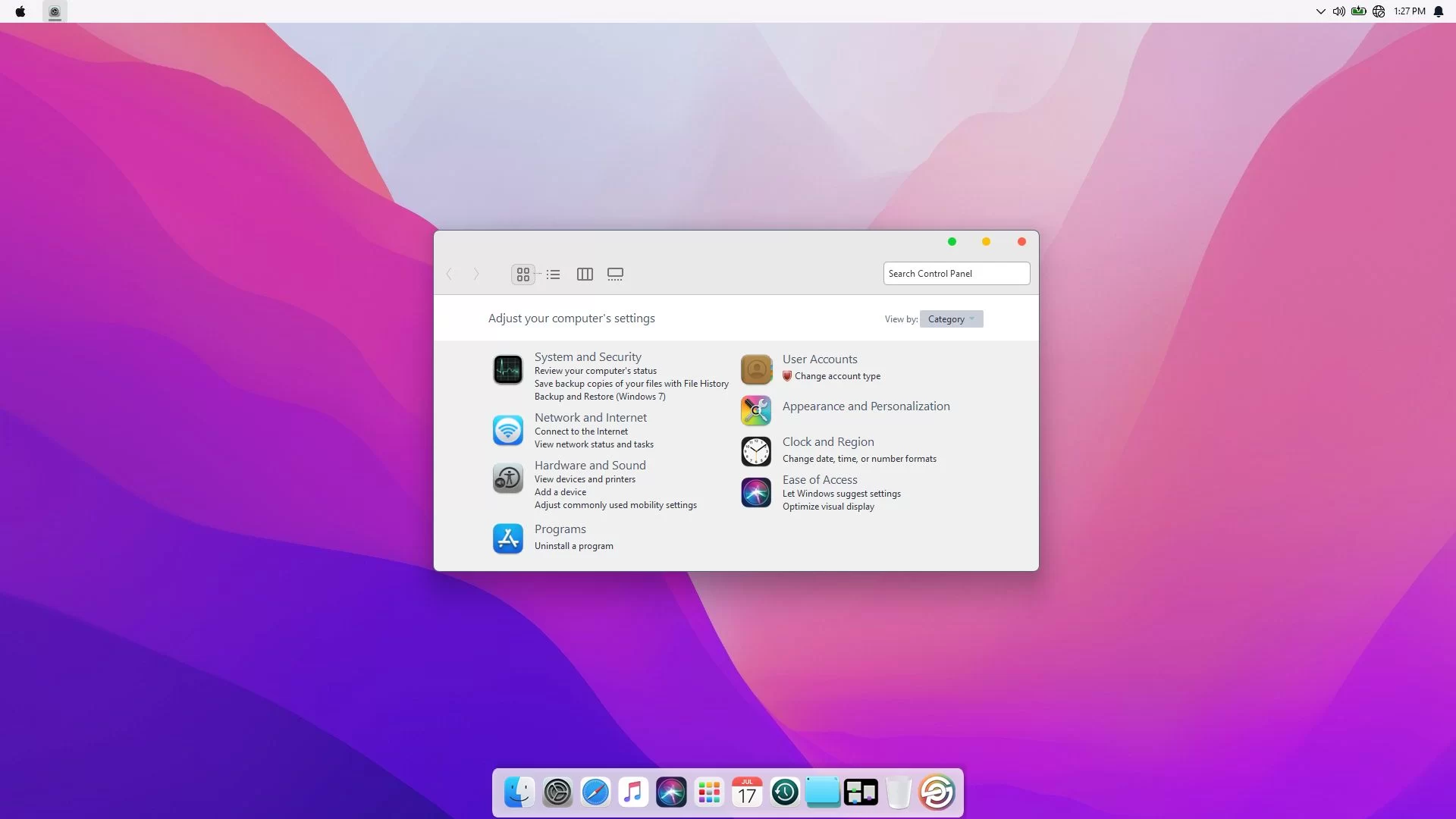
Task: Open the Hardware and Sound icon
Action: (x=507, y=479)
